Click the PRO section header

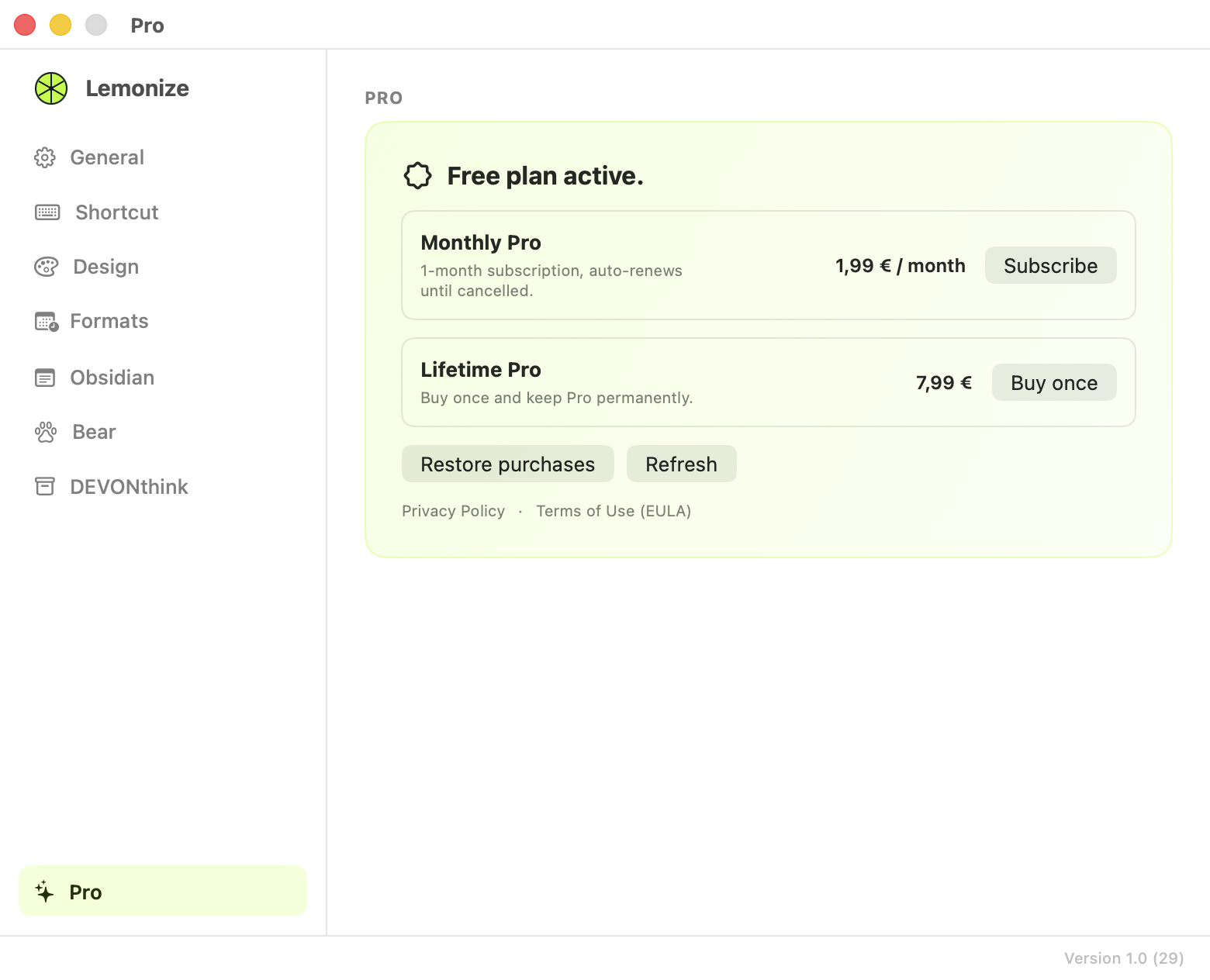[x=384, y=98]
